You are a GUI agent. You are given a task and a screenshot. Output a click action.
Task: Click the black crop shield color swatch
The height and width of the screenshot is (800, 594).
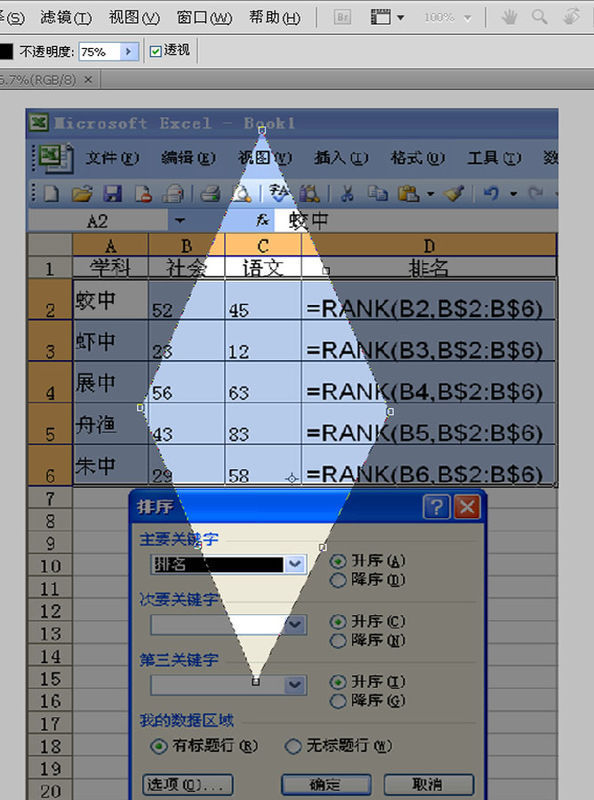[x=5, y=52]
